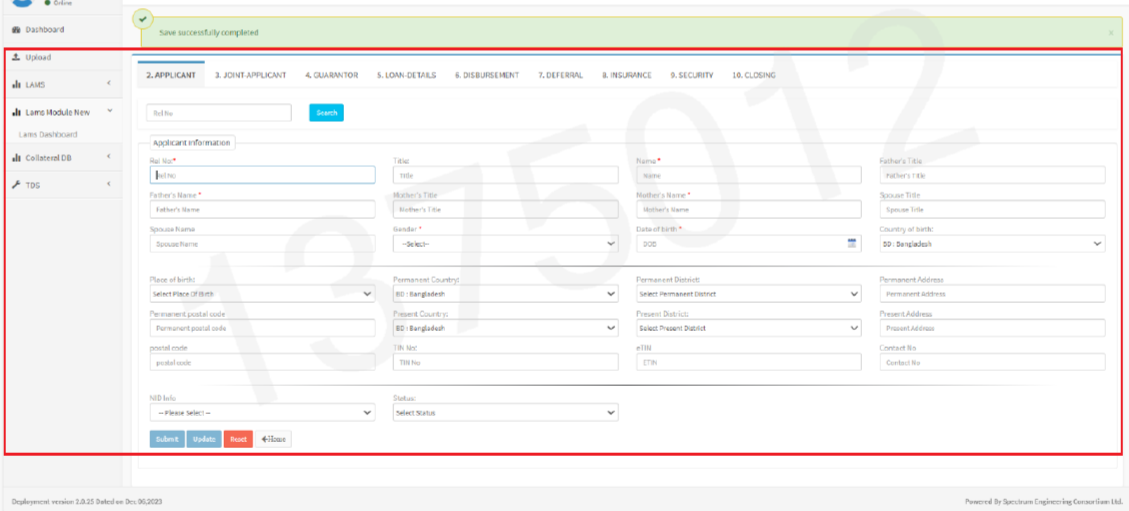The height and width of the screenshot is (511, 1129).
Task: Click the Collateral DB bar chart icon
Action: (16, 158)
